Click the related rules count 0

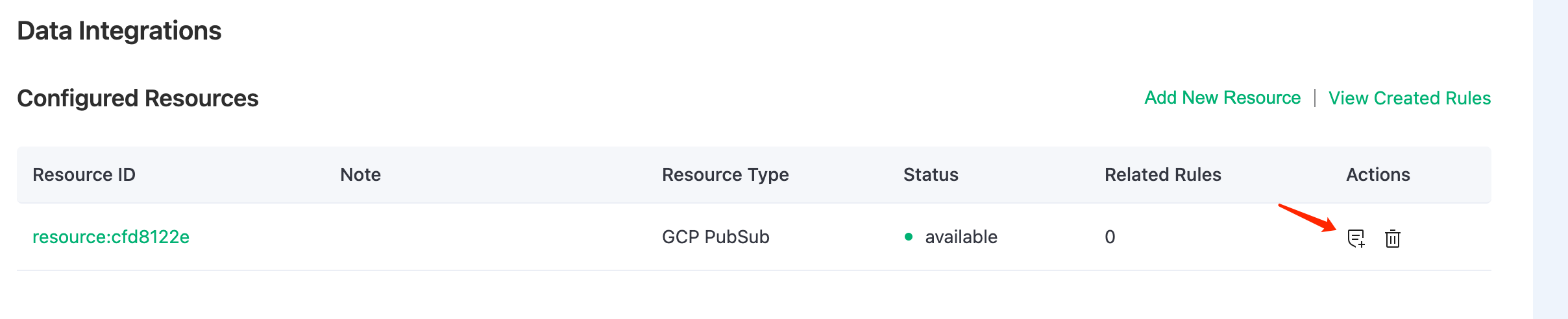pyautogui.click(x=1110, y=237)
